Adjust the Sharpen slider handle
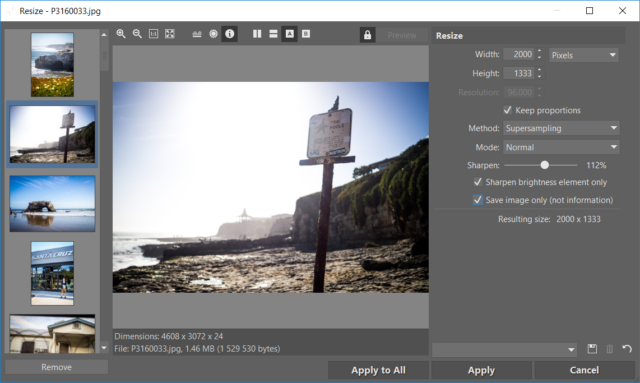This screenshot has width=640, height=383. [544, 165]
